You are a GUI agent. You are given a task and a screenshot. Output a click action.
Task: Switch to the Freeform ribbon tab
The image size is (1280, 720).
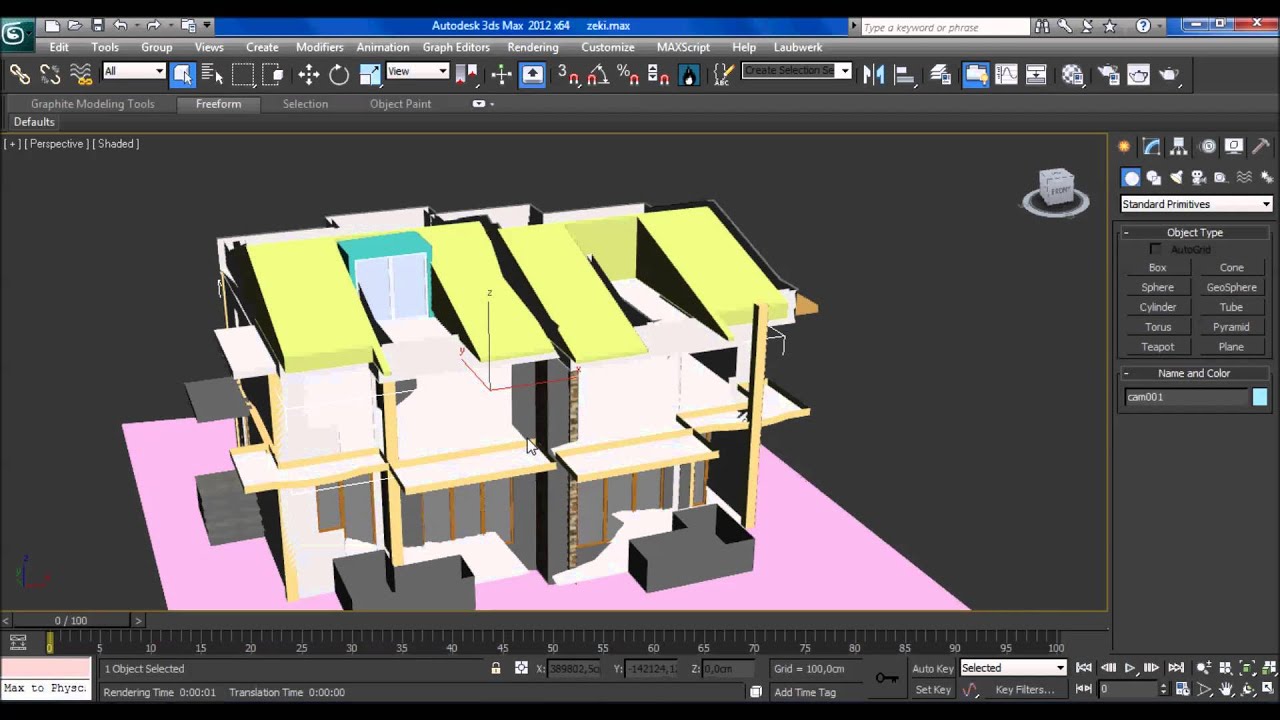218,104
